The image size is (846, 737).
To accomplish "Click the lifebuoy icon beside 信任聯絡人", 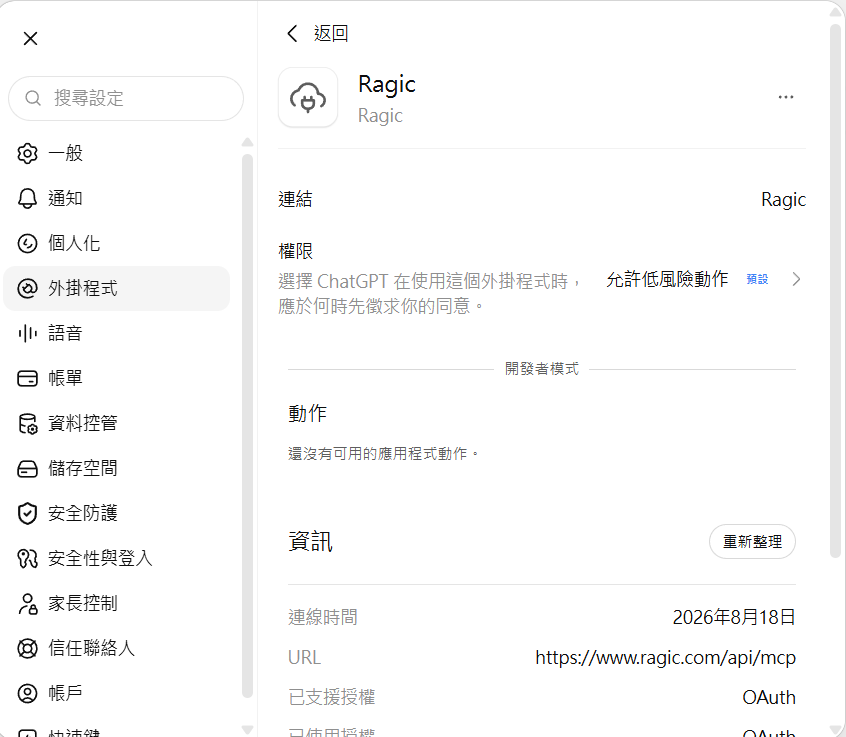I will [27, 648].
